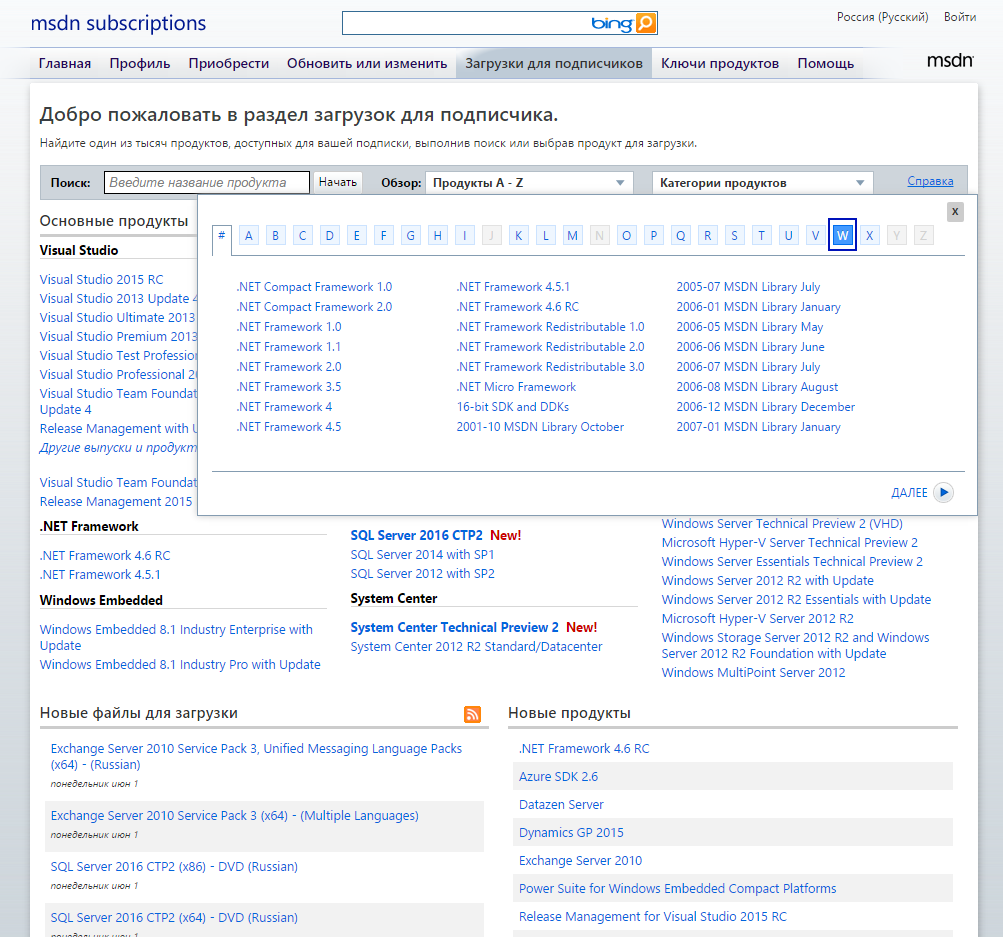Click the msdn logo at top right
Screen dimensions: 1003x937
(x=950, y=61)
